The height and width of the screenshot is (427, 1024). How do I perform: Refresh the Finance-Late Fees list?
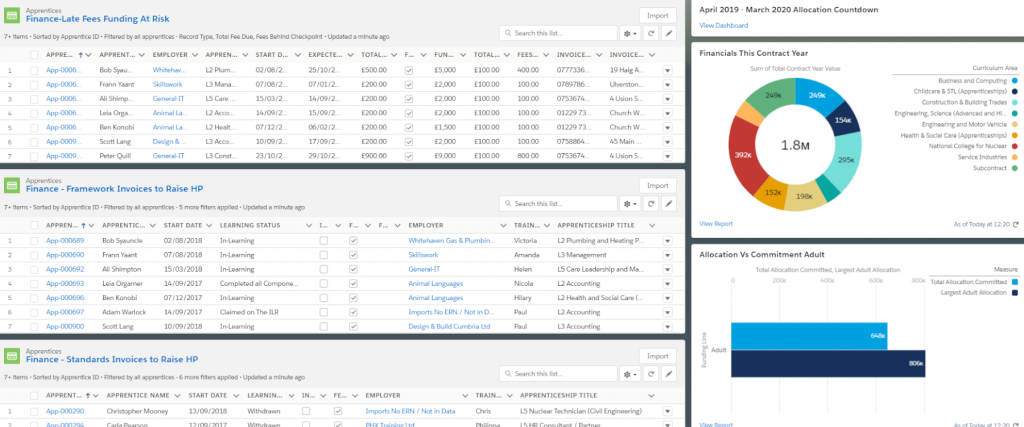[650, 33]
